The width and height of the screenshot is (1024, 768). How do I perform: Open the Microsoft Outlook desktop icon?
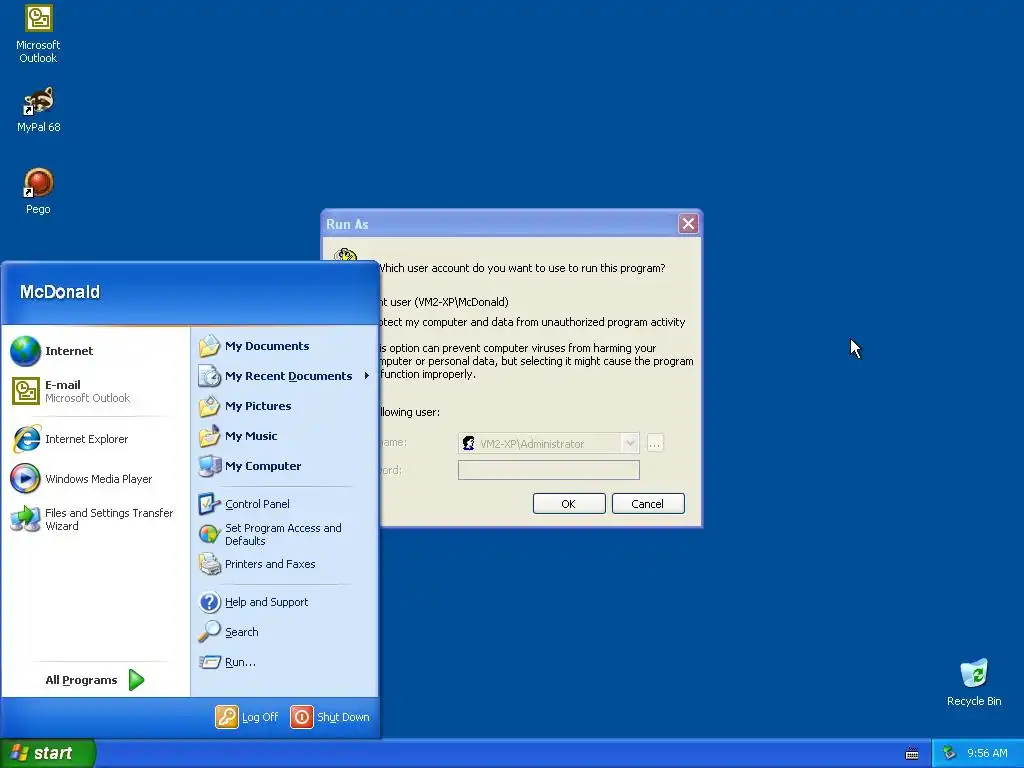38,34
